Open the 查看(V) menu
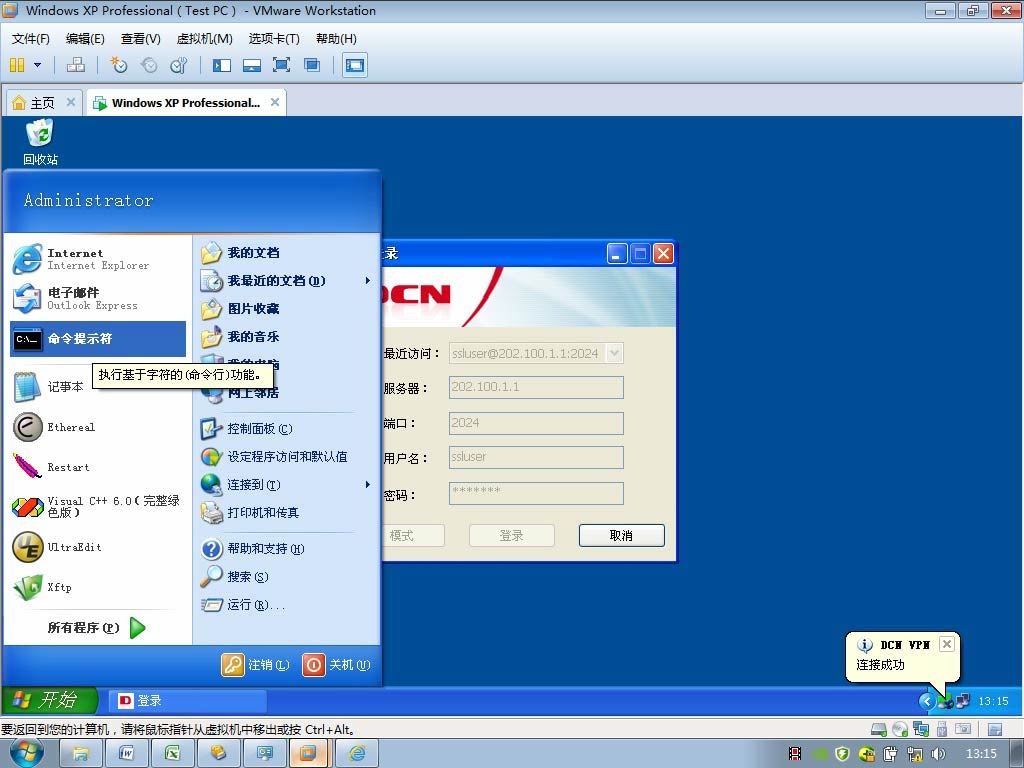1024x768 pixels. point(140,39)
